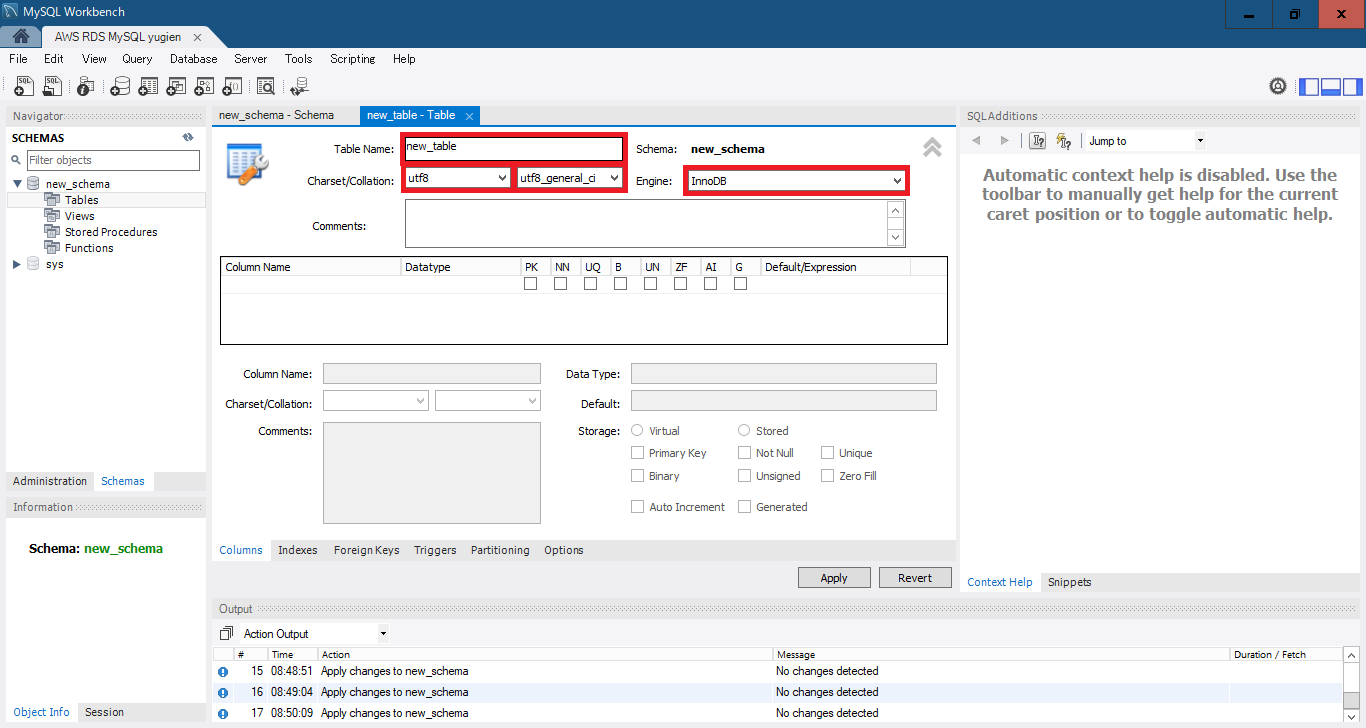Click the Table Name input field
The image size is (1366, 728).
point(513,148)
